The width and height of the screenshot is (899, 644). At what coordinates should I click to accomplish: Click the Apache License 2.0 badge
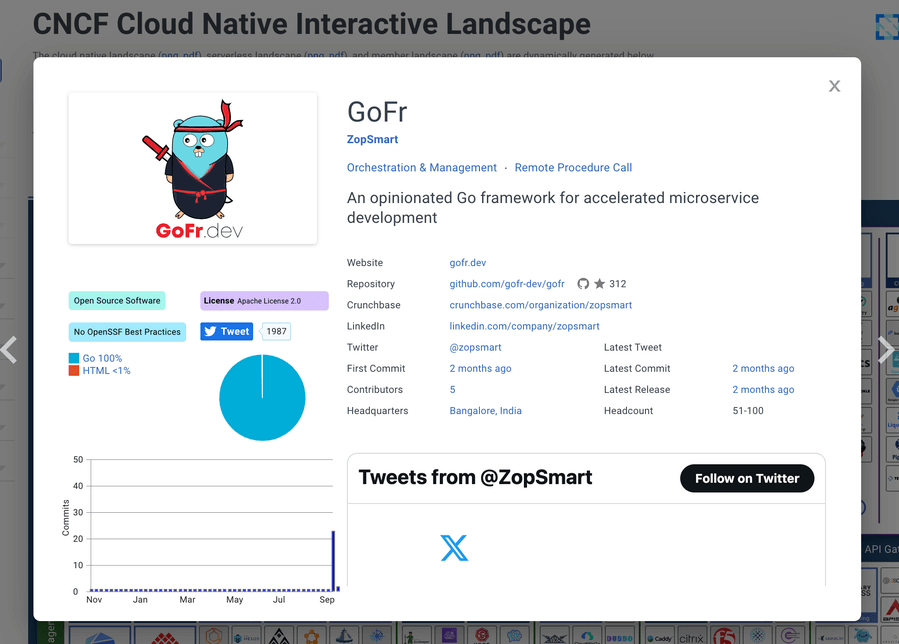(264, 300)
